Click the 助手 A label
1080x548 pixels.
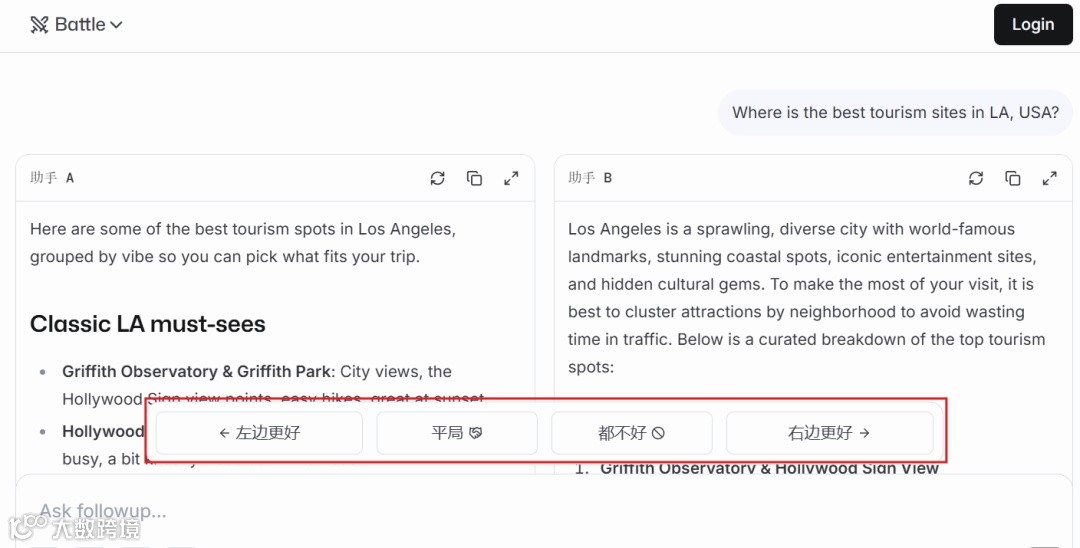click(52, 178)
